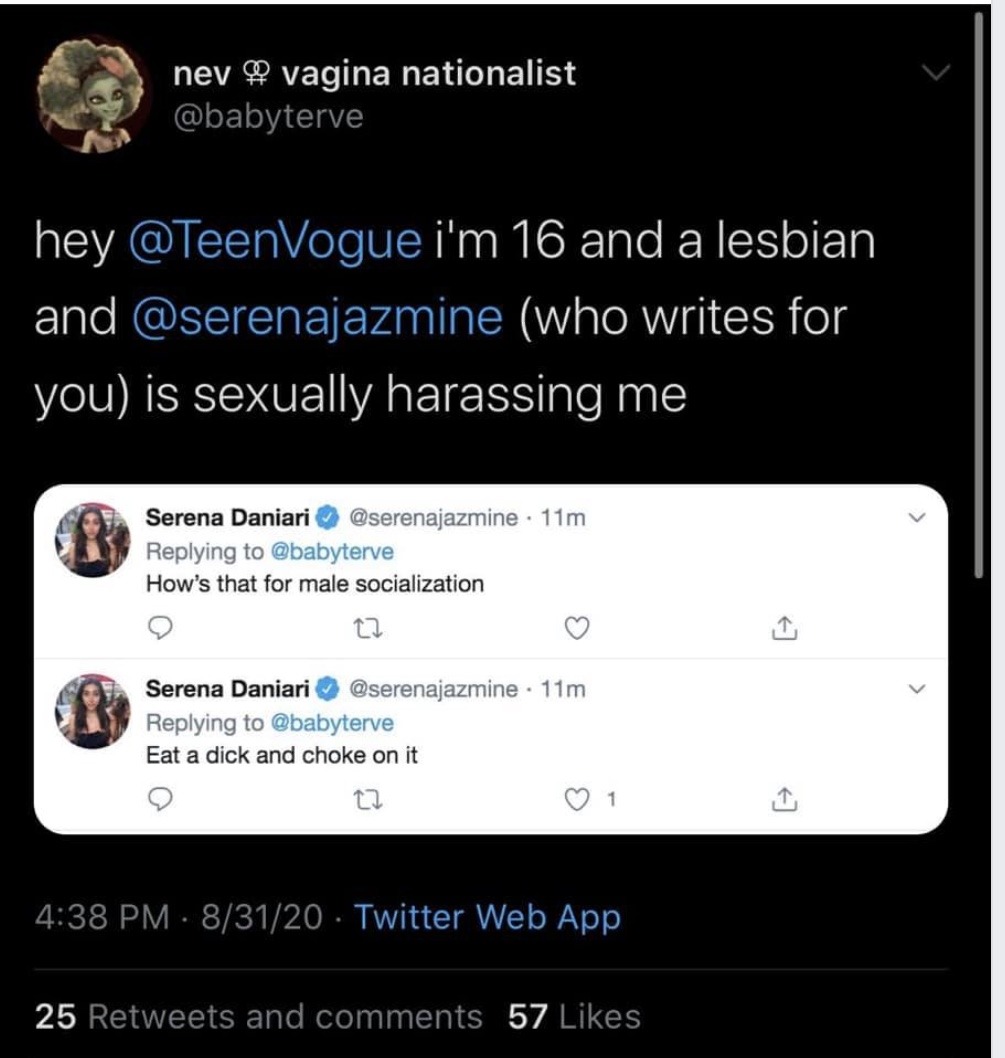Open the @TeenVogue mention link
Viewport: 1005px width, 1058px height.
click(275, 241)
